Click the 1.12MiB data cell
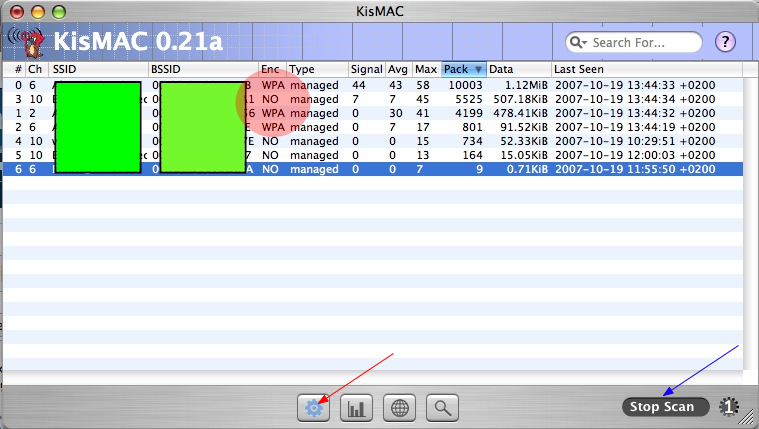Image resolution: width=759 pixels, height=429 pixels. (x=526, y=85)
